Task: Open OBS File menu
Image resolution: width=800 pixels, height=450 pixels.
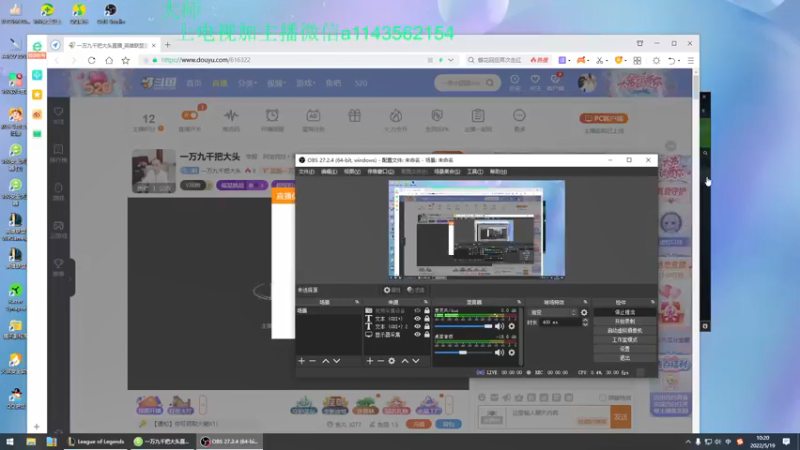Action: [307, 172]
